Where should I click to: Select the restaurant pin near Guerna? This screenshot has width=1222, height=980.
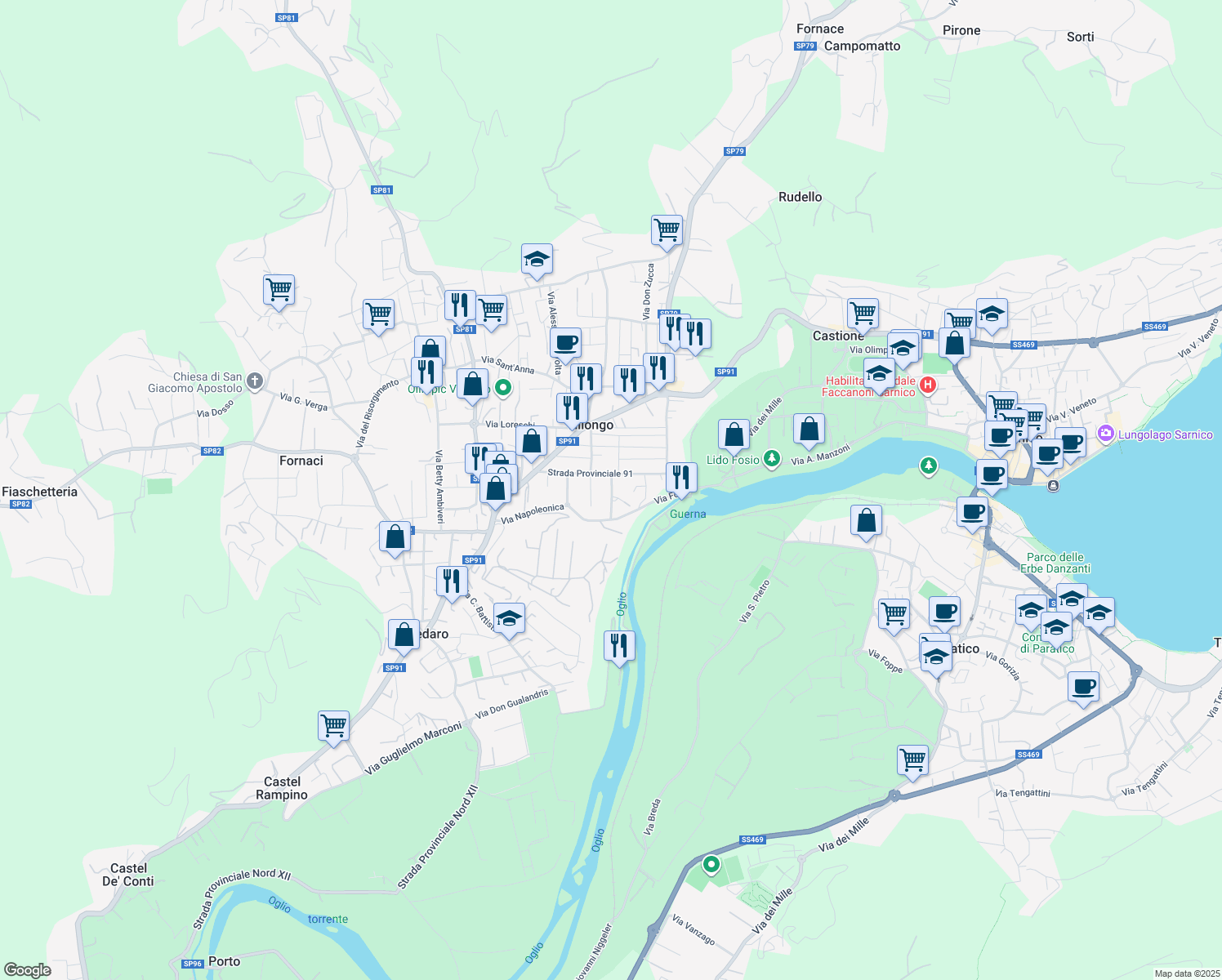[681, 478]
